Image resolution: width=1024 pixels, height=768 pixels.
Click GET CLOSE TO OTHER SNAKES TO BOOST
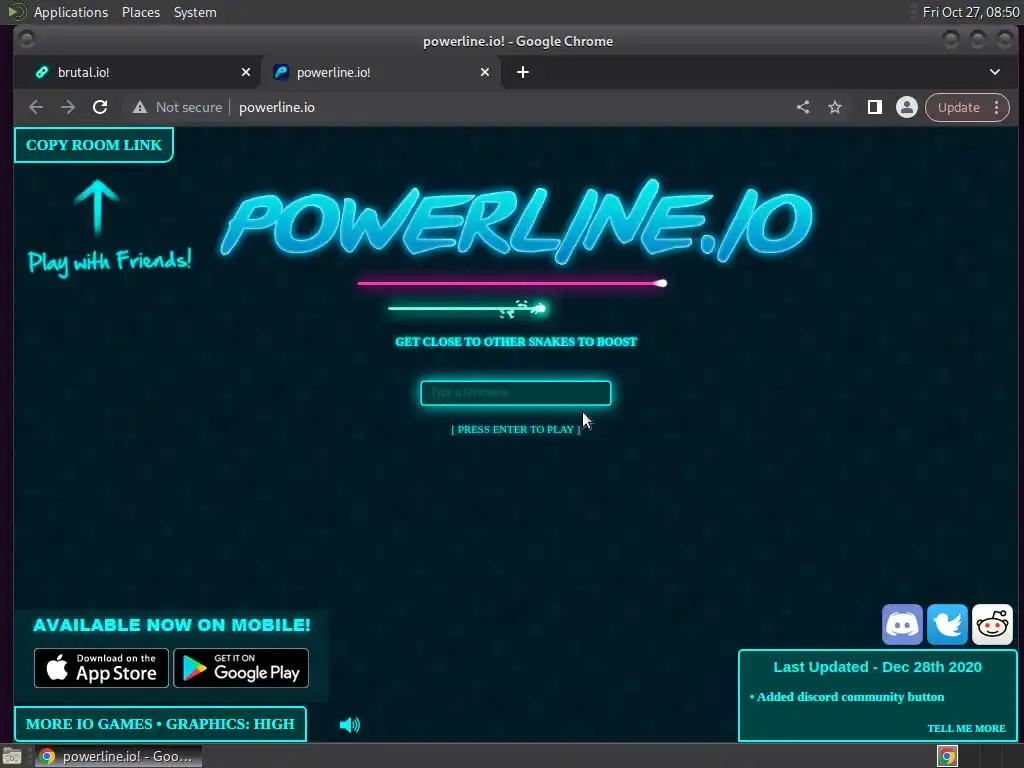pyautogui.click(x=516, y=342)
